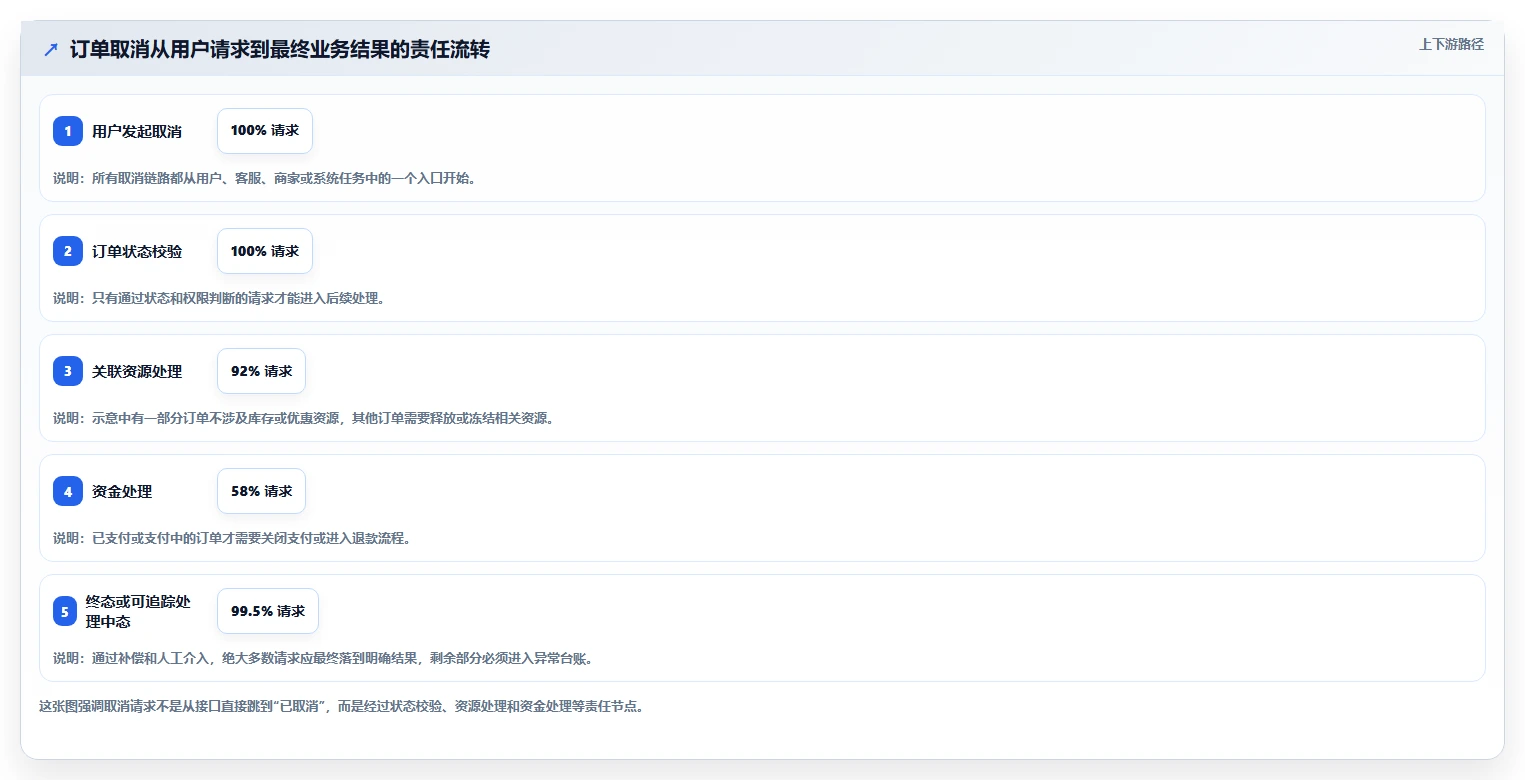Click the step 4 number badge
1525x780 pixels.
(68, 491)
